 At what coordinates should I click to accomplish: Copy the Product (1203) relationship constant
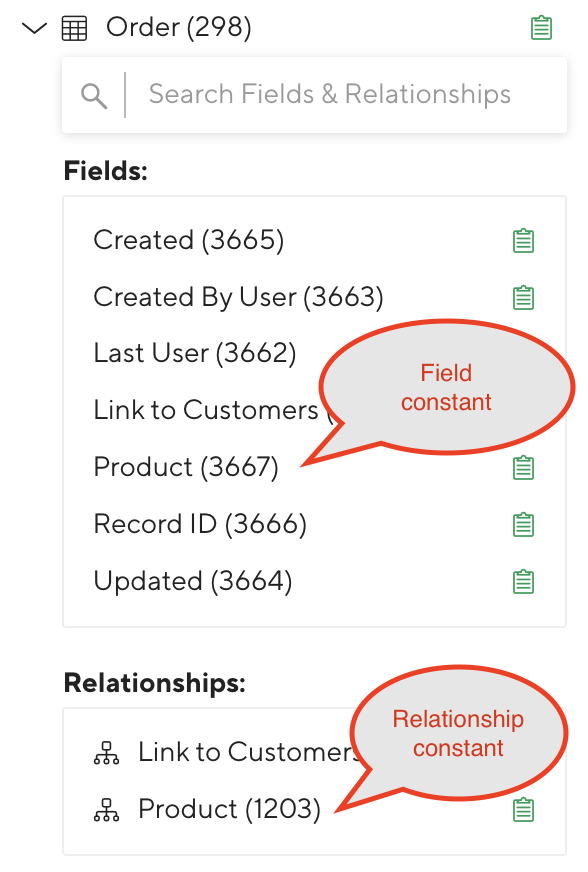click(x=523, y=809)
